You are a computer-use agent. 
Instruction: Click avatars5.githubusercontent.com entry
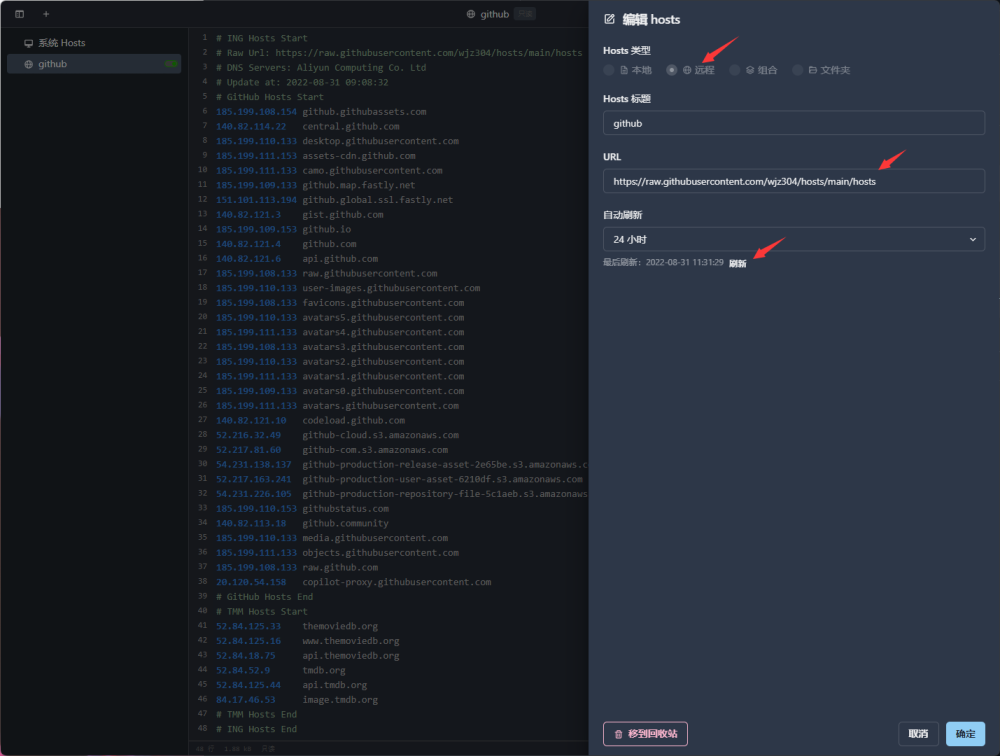click(x=383, y=317)
